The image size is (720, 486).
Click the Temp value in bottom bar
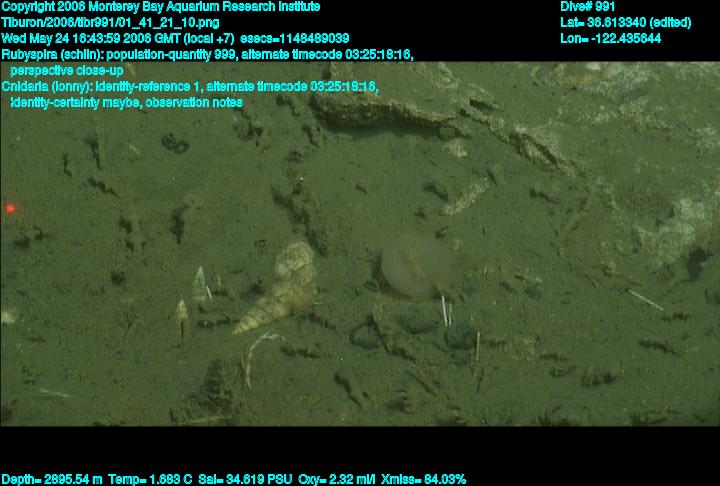pyautogui.click(x=141, y=479)
